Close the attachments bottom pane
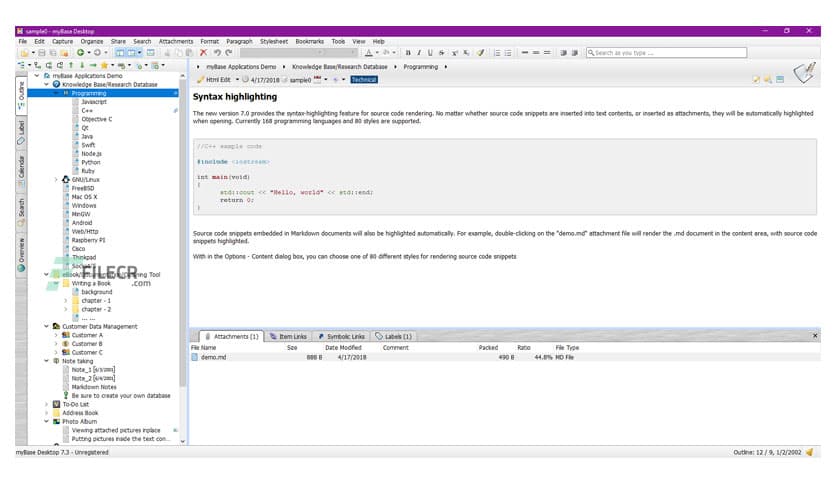 [x=815, y=335]
